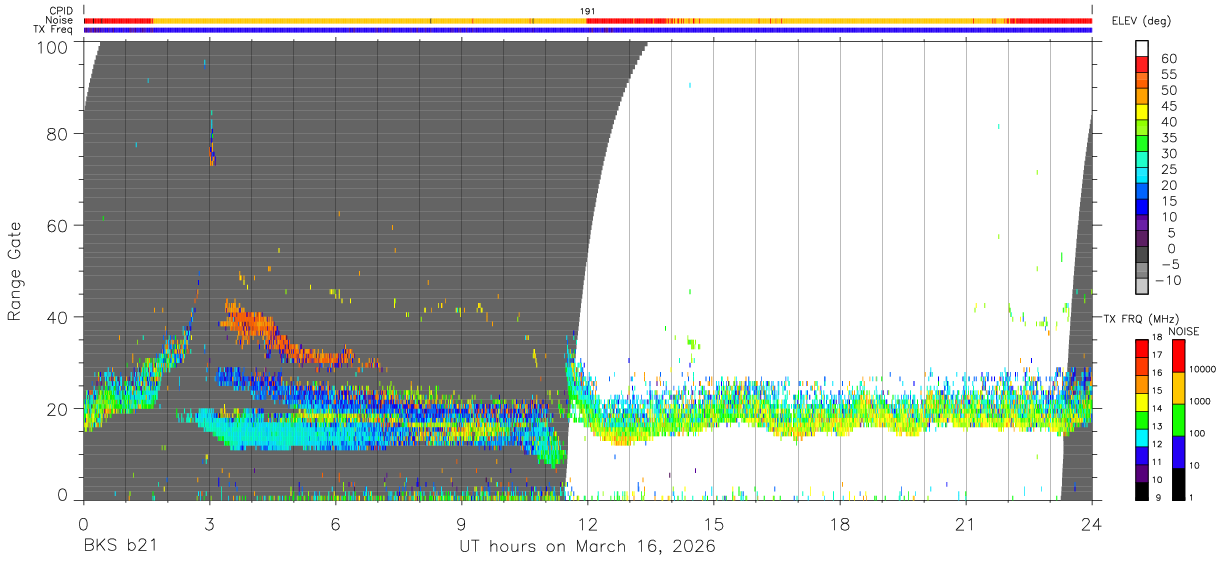Click the CPID value 191 above the plot
The width and height of the screenshot is (1228, 567).
click(x=588, y=11)
